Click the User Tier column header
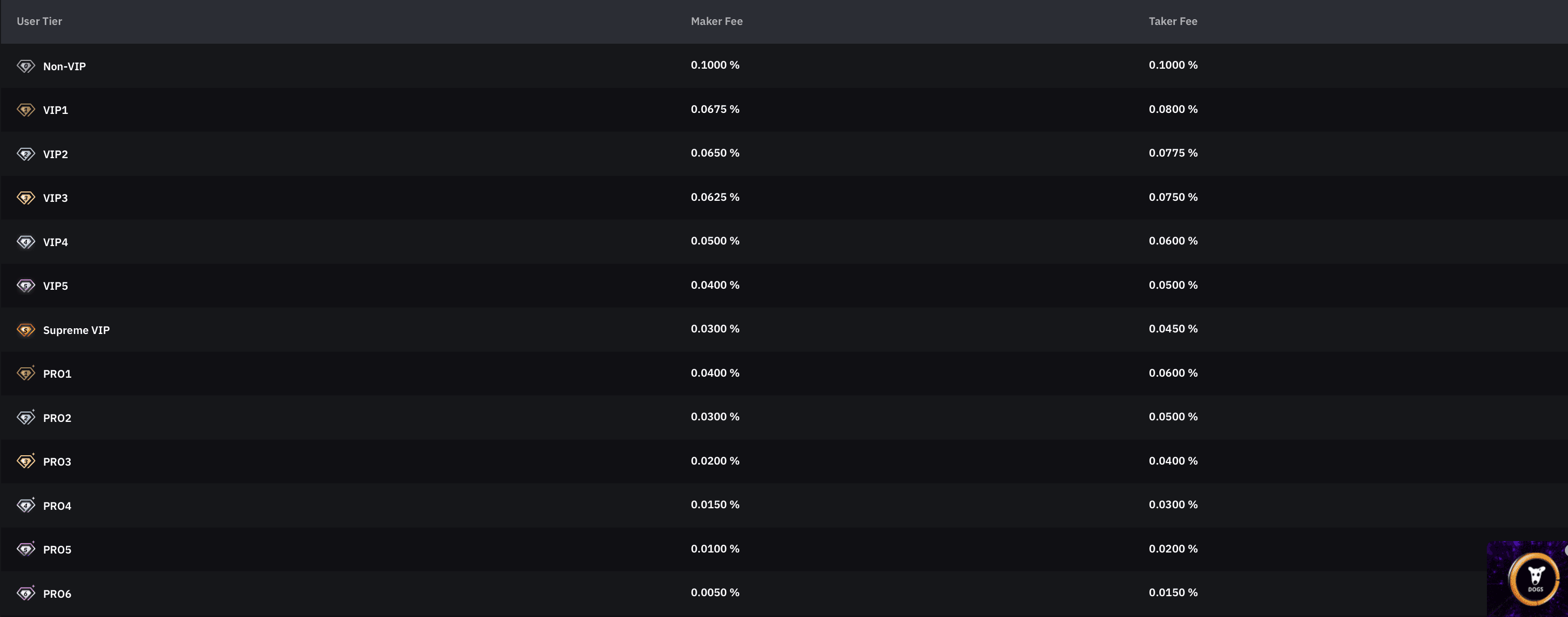 click(39, 21)
